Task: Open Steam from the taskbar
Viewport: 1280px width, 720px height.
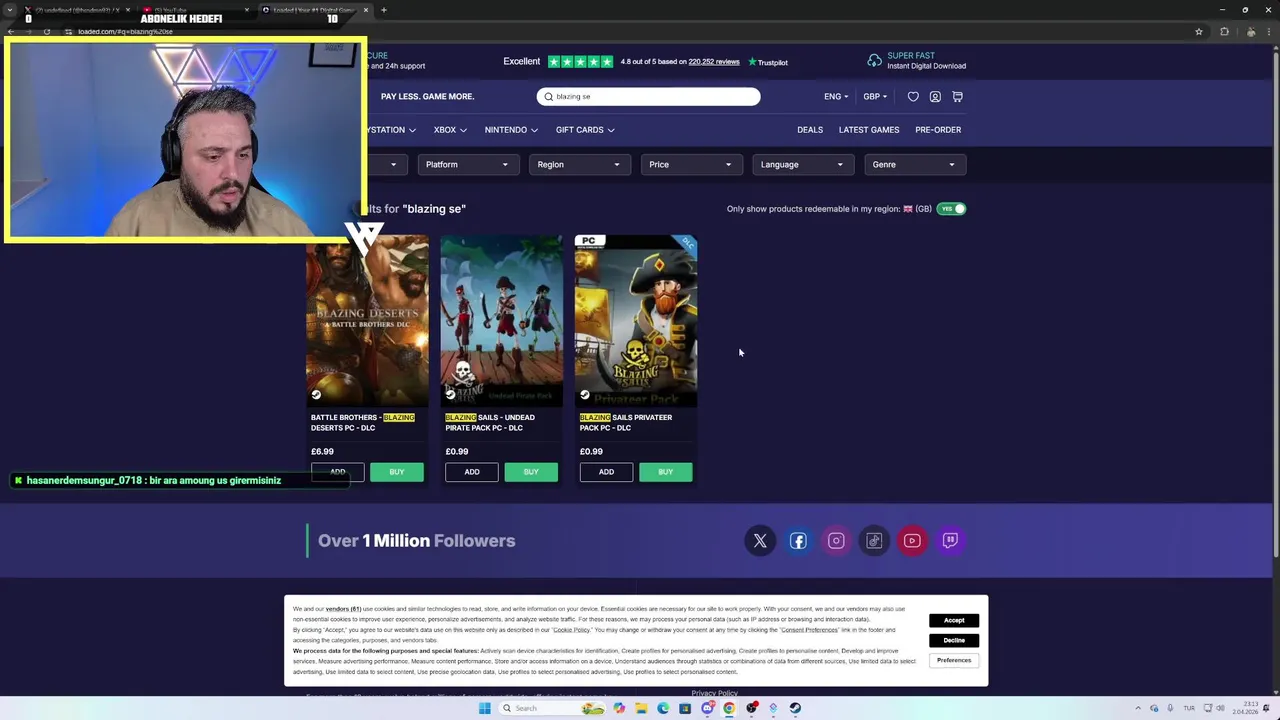Action: point(795,708)
